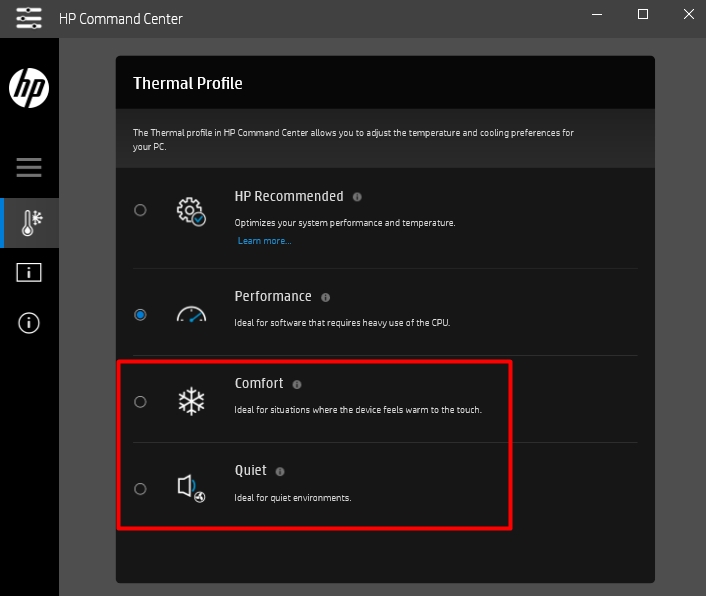Click the Performance heading

pos(273,296)
